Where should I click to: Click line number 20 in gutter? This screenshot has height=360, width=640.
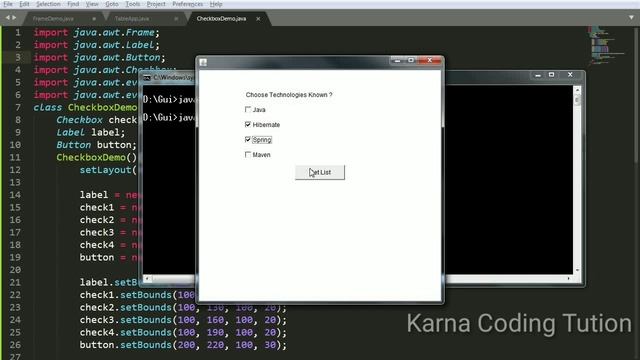(x=15, y=270)
